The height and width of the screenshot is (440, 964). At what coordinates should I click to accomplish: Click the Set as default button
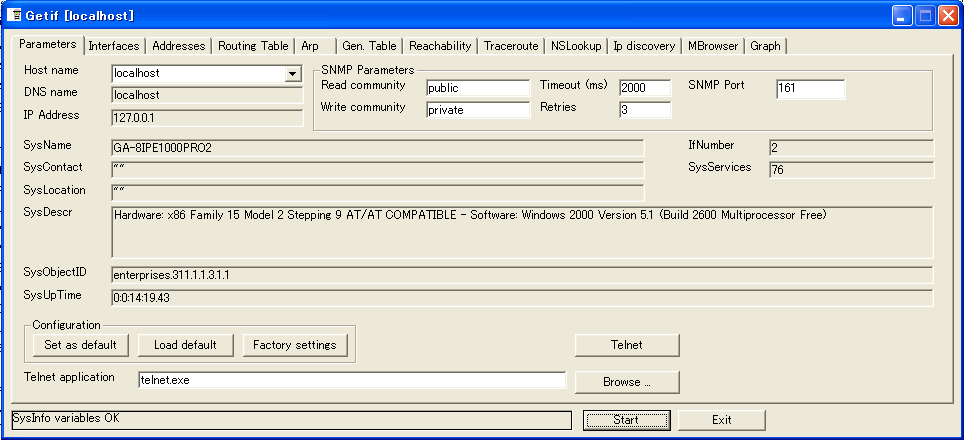coord(80,345)
